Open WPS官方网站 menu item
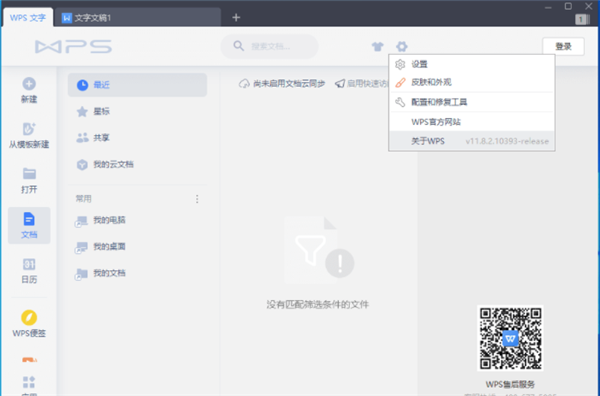The width and height of the screenshot is (600, 396). (x=471, y=122)
